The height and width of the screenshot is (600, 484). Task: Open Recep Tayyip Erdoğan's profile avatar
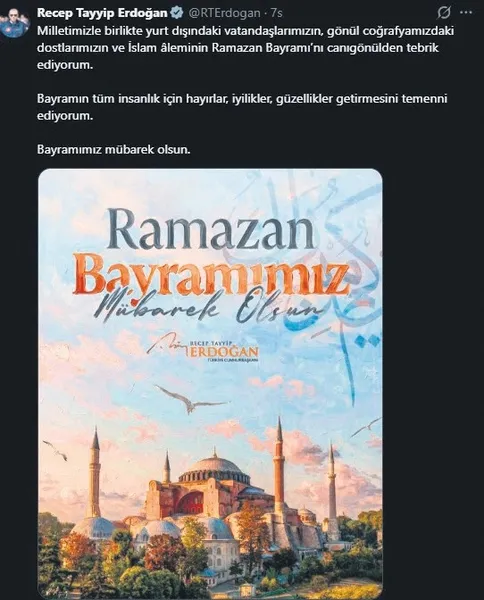click(x=15, y=22)
